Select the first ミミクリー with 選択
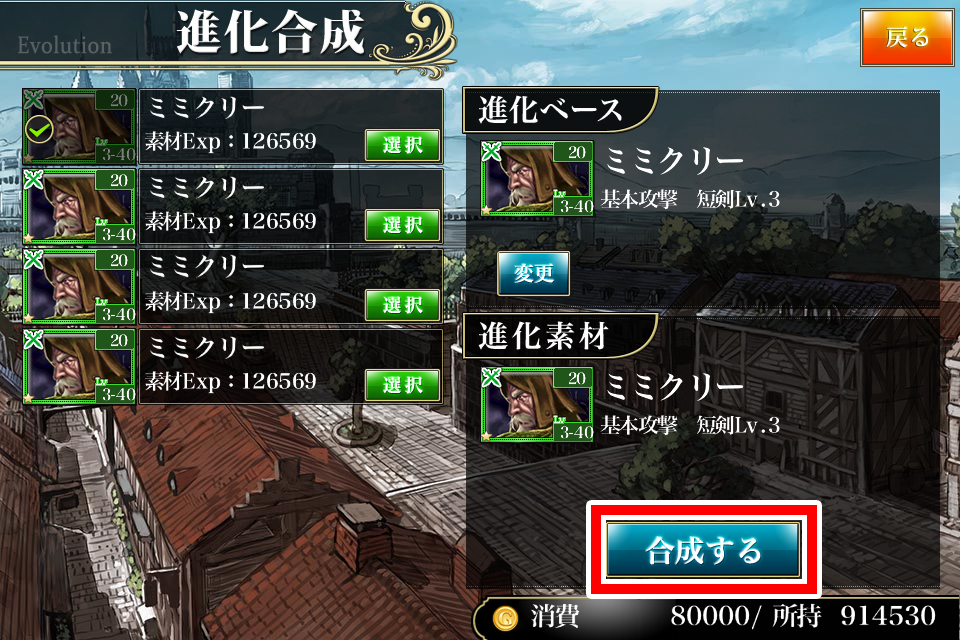The image size is (960, 640). [x=403, y=145]
